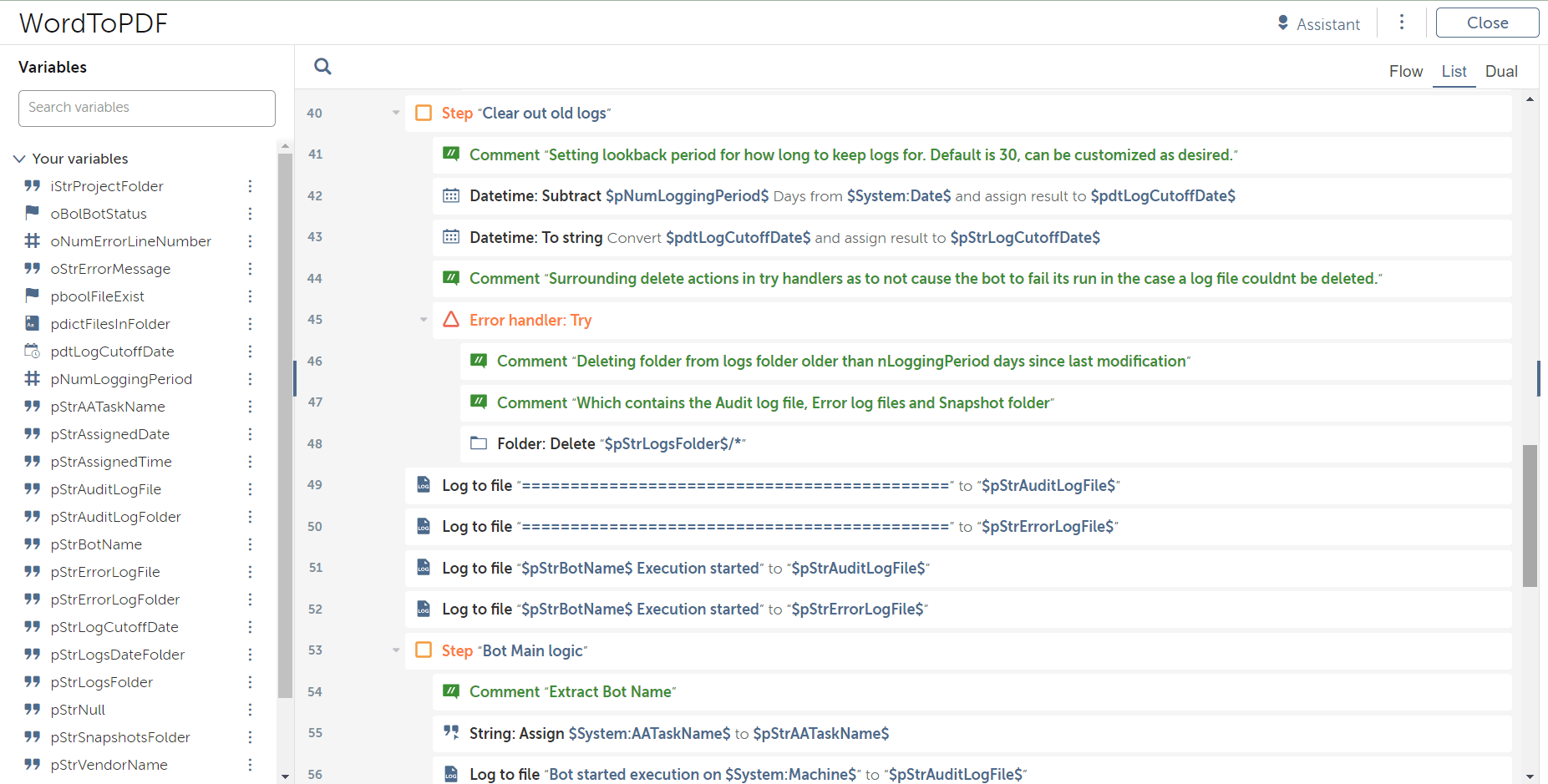The image size is (1548, 784).
Task: Collapse the Error handler Try block
Action: (x=424, y=319)
